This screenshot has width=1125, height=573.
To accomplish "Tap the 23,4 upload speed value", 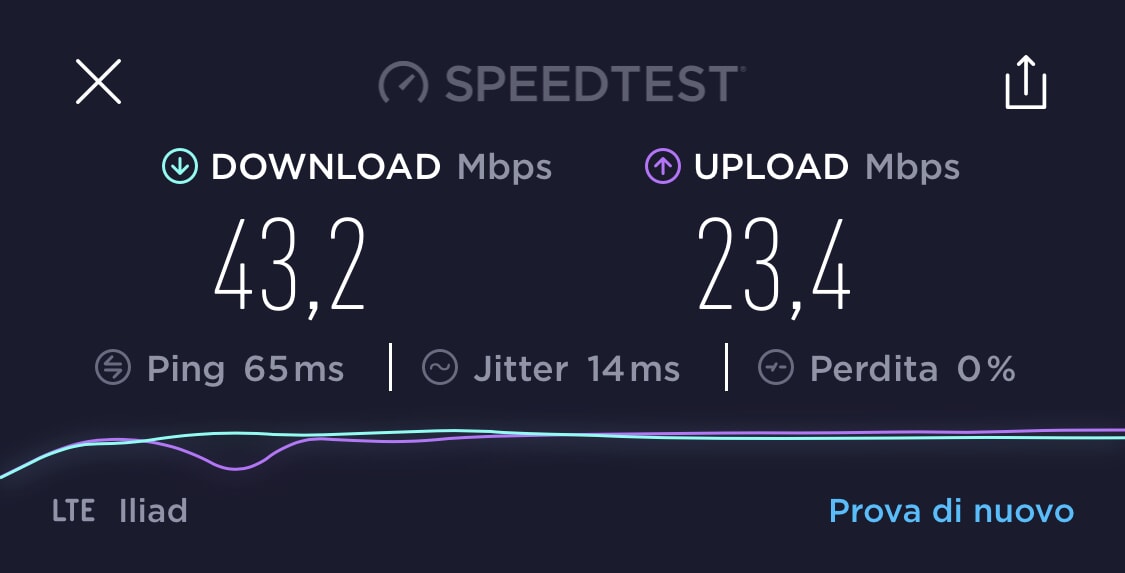I will point(774,267).
